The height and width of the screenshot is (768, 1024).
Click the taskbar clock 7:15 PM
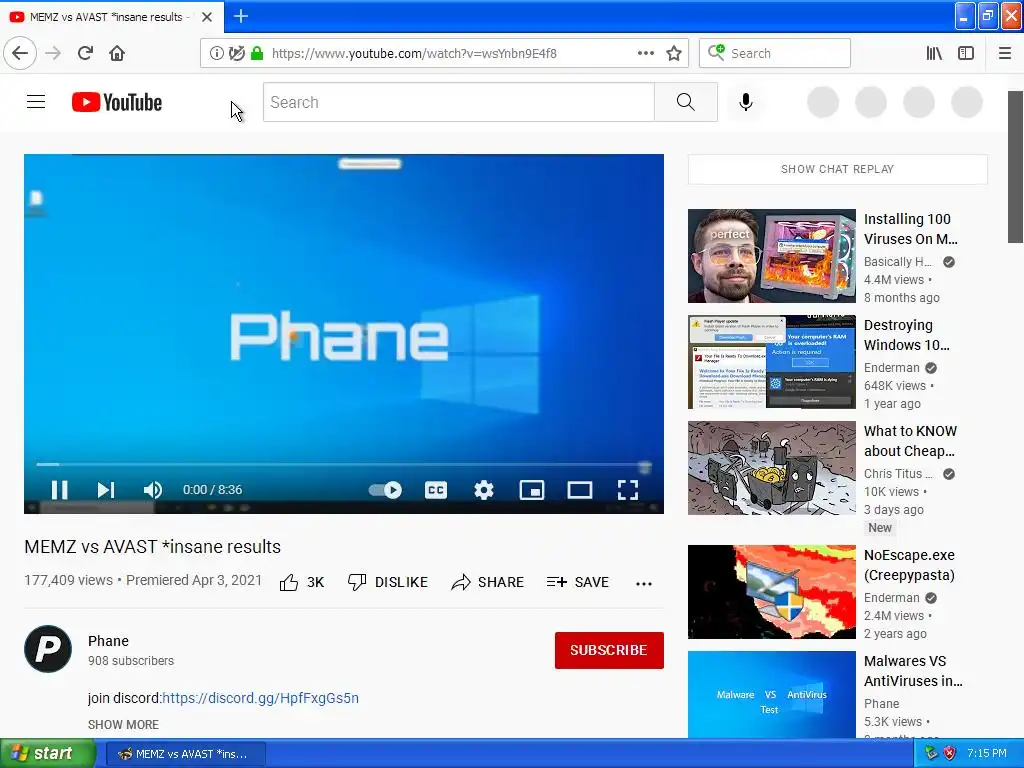click(x=987, y=754)
